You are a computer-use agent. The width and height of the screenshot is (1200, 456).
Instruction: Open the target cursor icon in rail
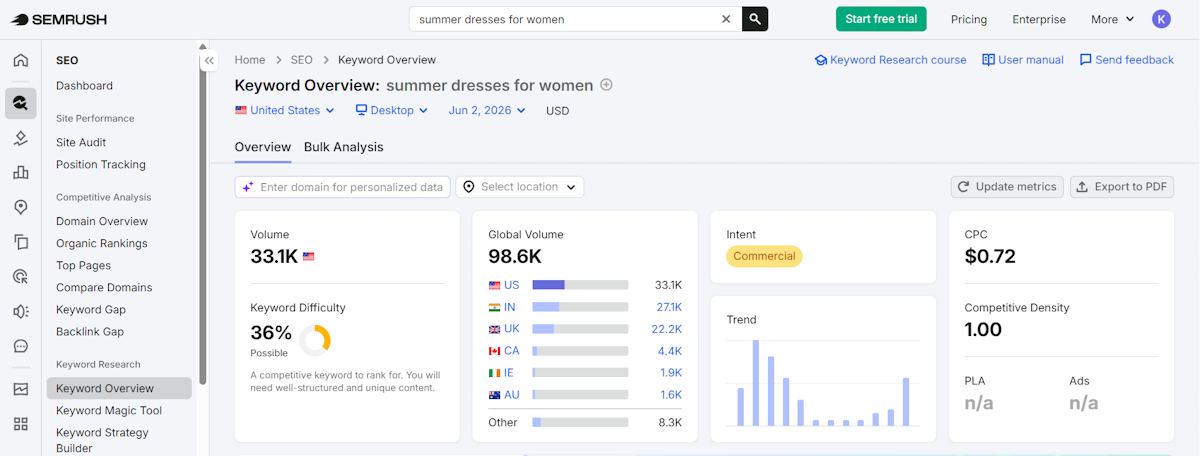(x=20, y=276)
